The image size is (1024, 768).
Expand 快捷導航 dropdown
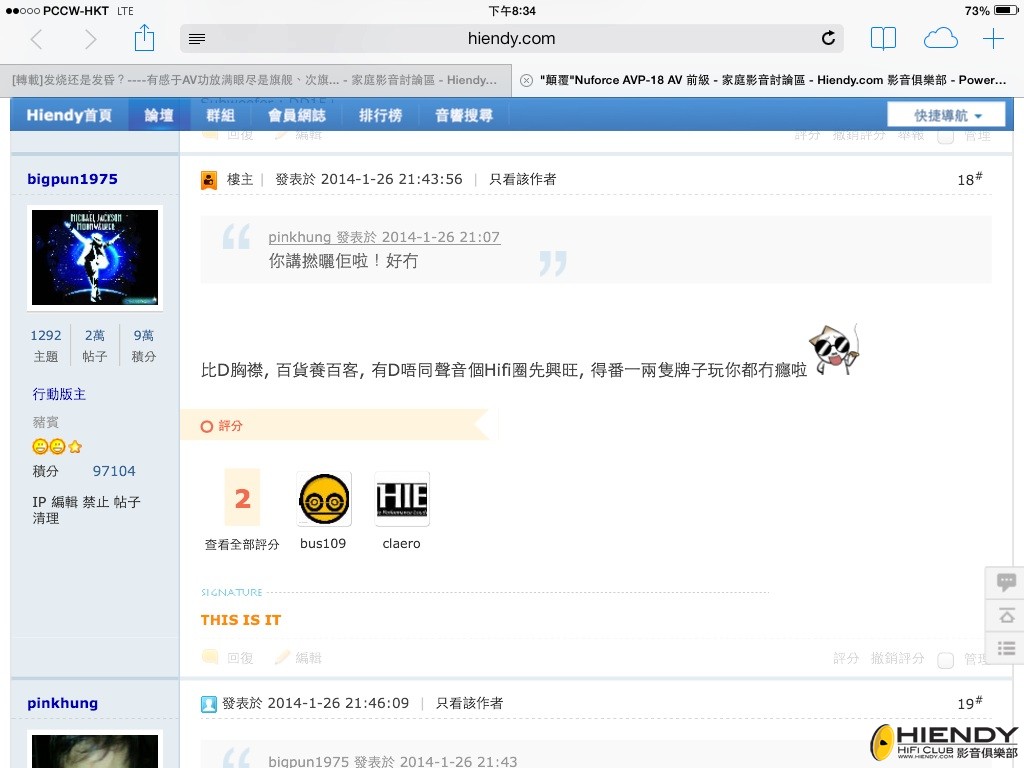pyautogui.click(x=946, y=115)
